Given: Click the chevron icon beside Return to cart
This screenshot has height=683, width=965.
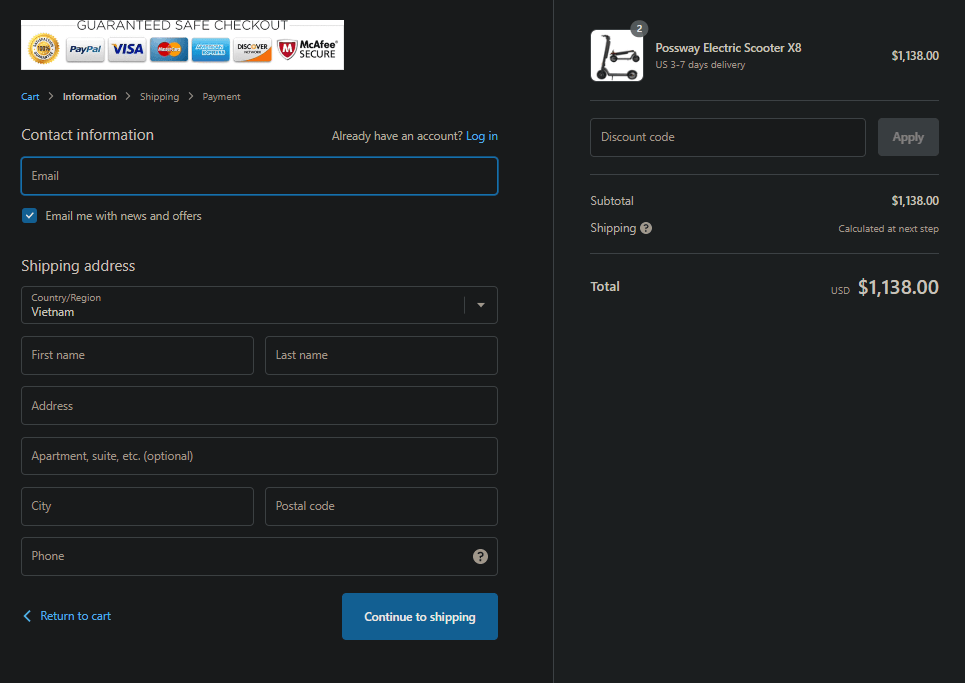Looking at the screenshot, I should [x=27, y=616].
